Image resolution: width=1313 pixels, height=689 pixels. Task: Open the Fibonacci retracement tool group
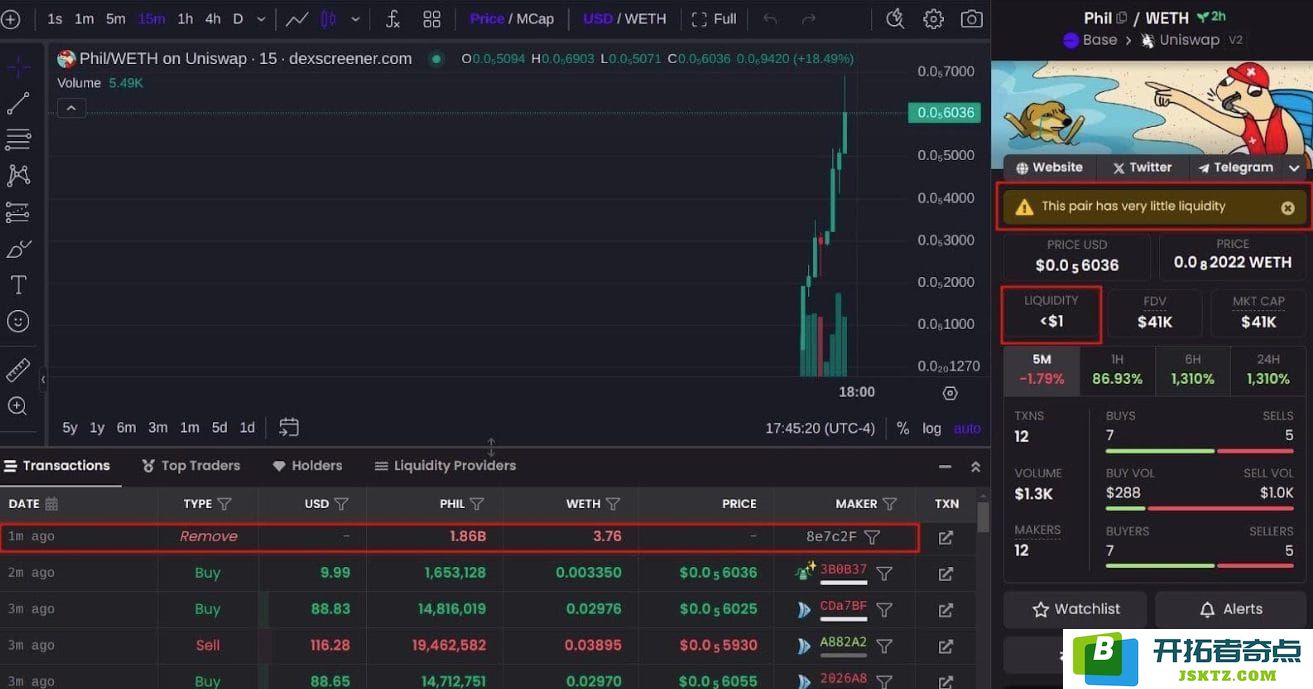[x=18, y=139]
